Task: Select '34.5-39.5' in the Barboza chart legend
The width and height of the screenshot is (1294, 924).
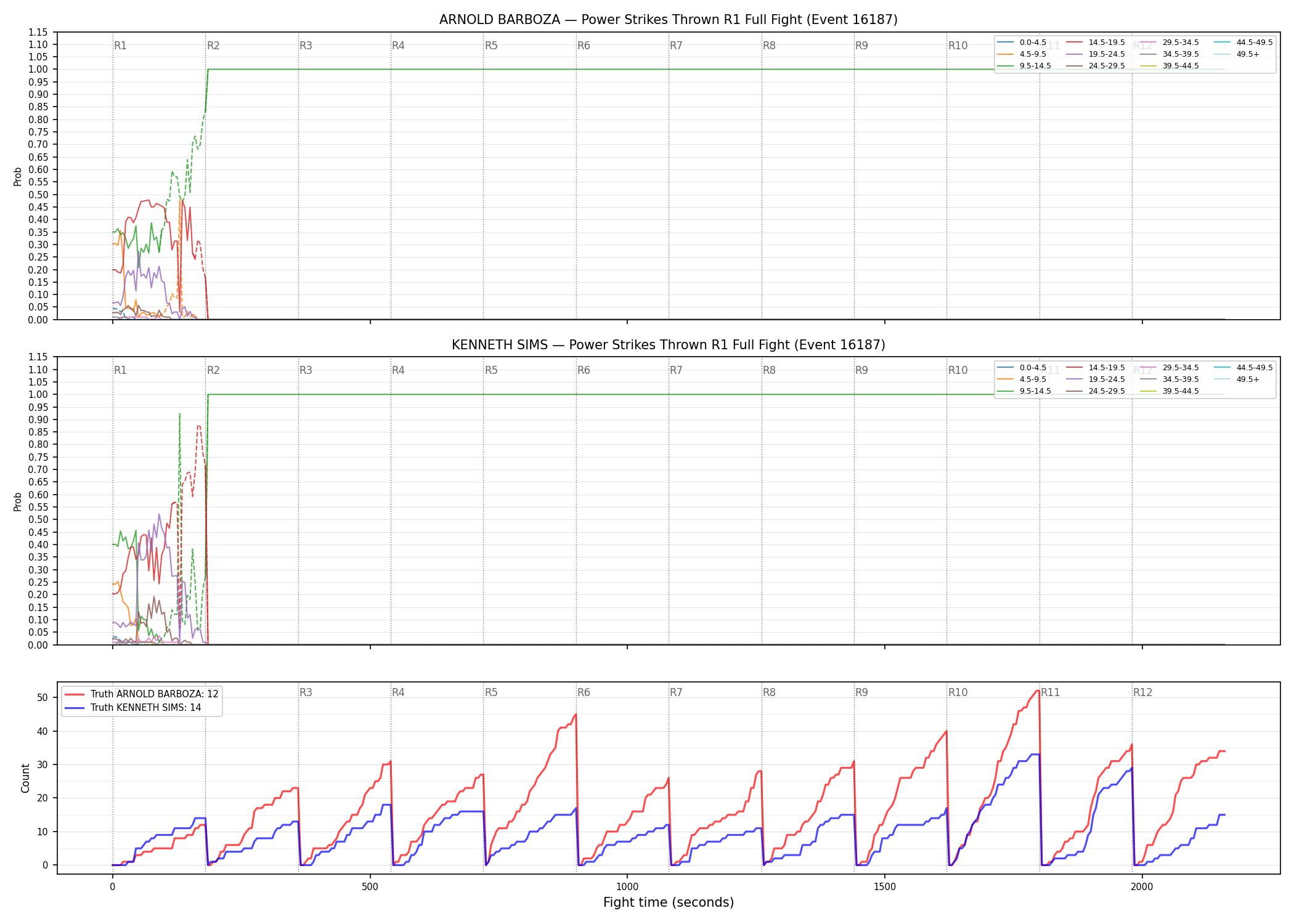Action: [1181, 54]
